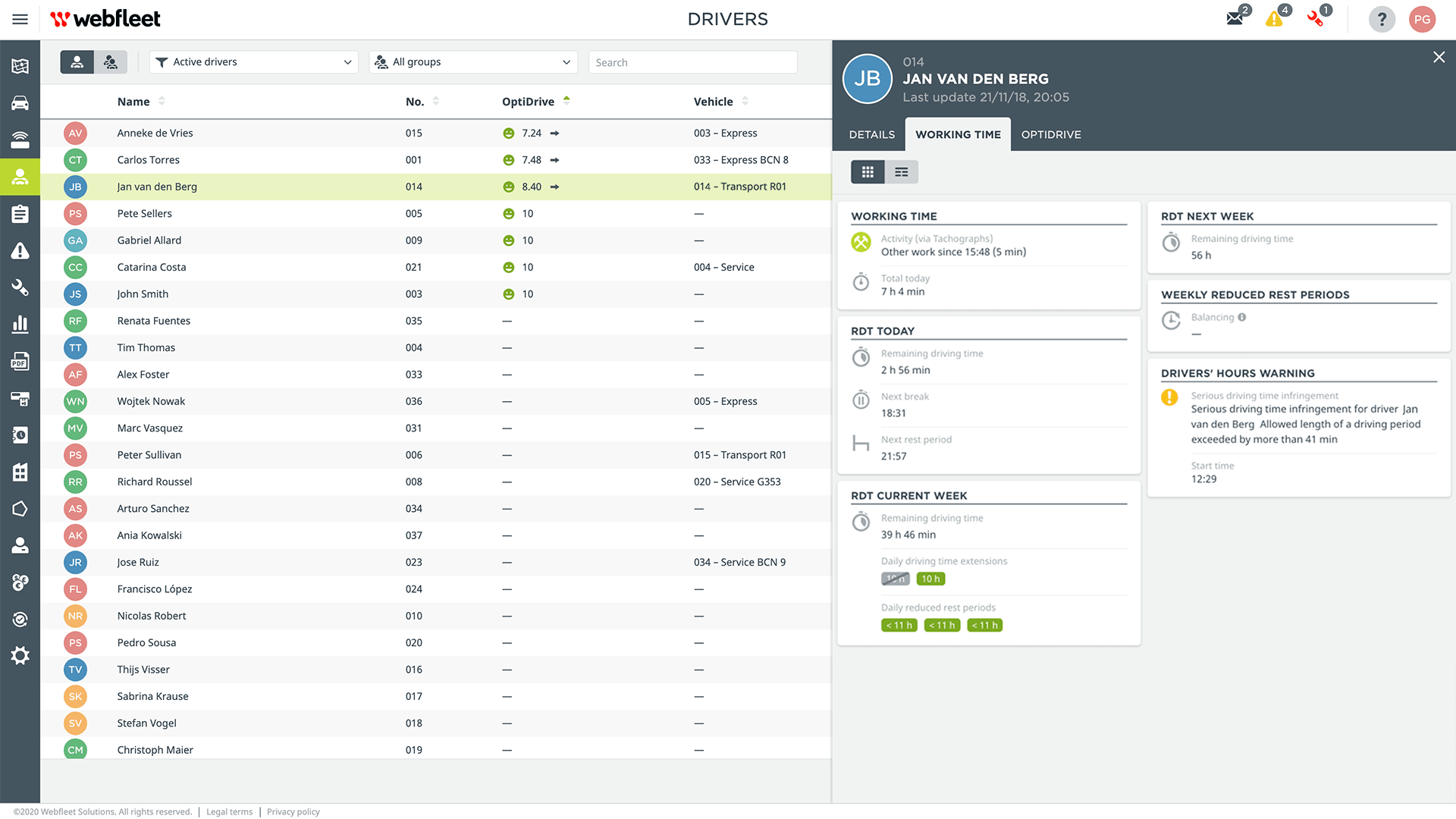Image resolution: width=1456 pixels, height=819 pixels.
Task: Expand the Active drivers filter dropdown
Action: click(254, 62)
